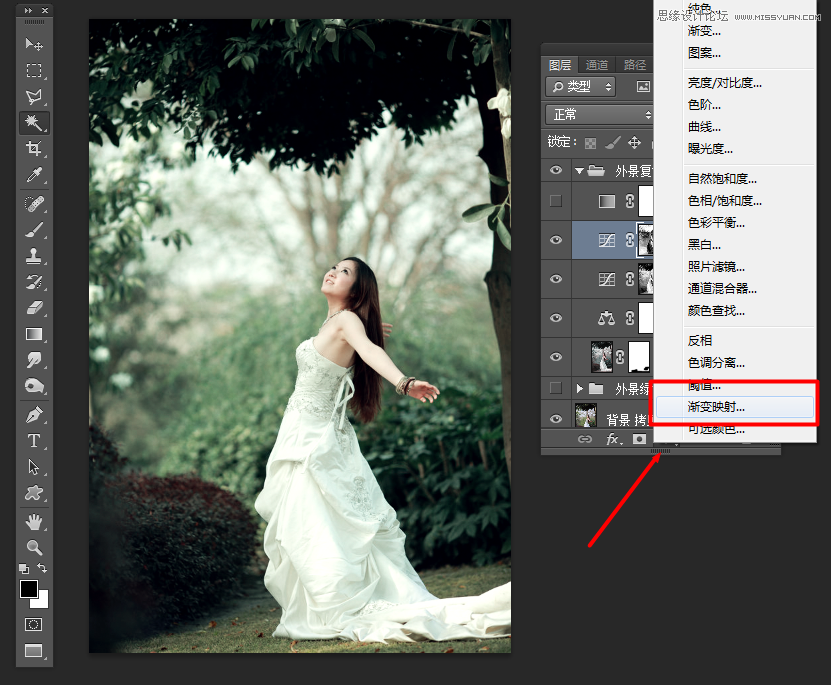
Task: Select the Magic Wand tool
Action: click(x=34, y=122)
